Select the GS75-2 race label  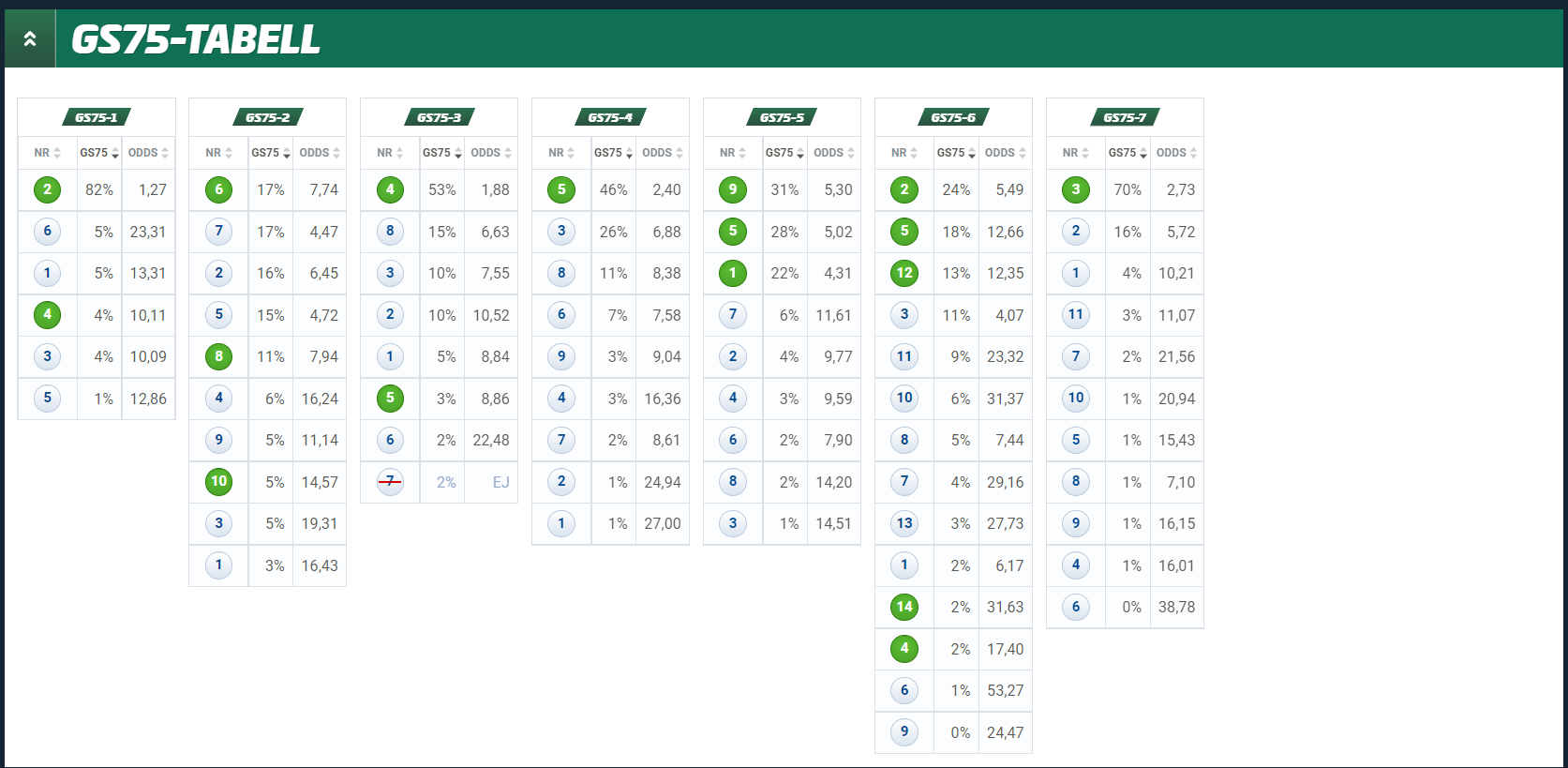click(x=268, y=117)
